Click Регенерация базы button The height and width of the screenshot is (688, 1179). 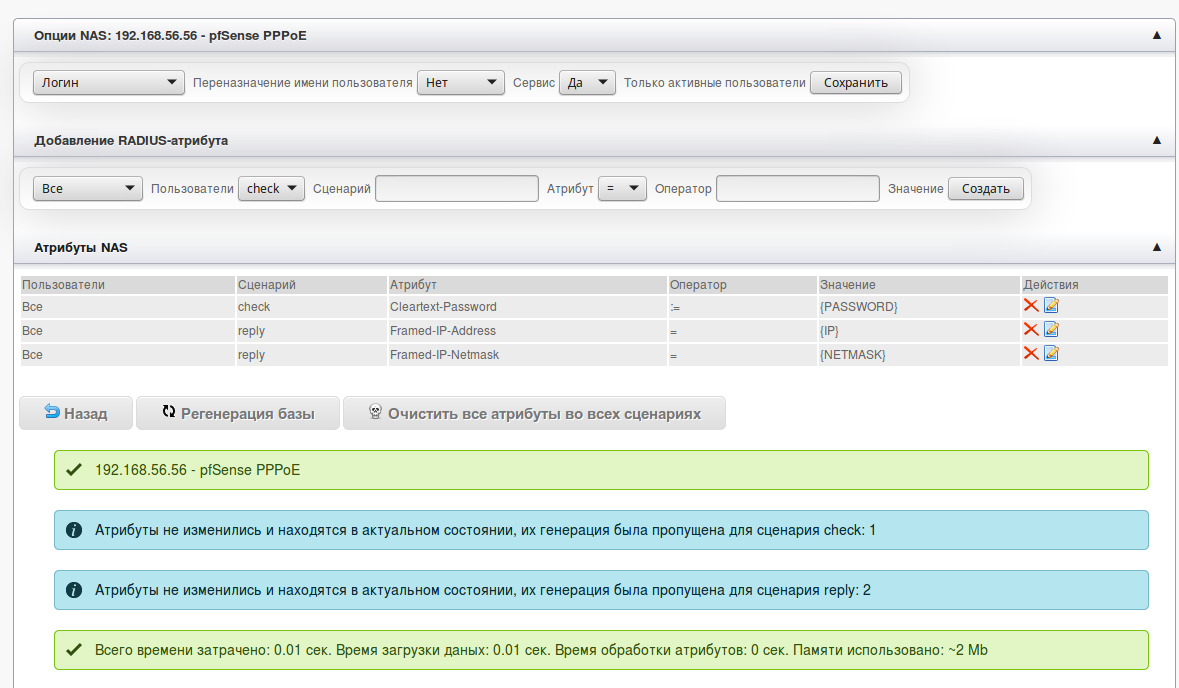click(x=237, y=413)
